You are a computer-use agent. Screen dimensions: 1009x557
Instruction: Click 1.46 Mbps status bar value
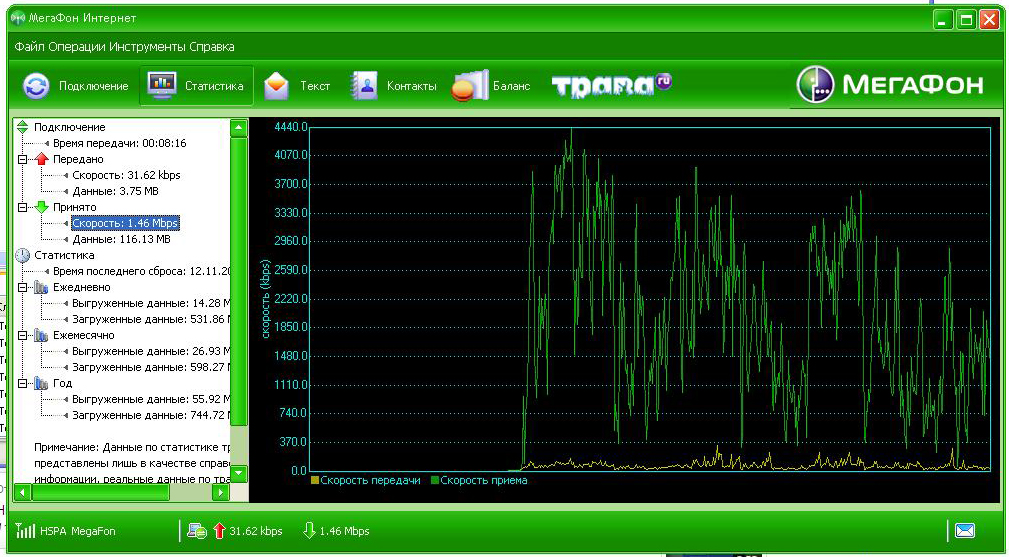[x=344, y=531]
